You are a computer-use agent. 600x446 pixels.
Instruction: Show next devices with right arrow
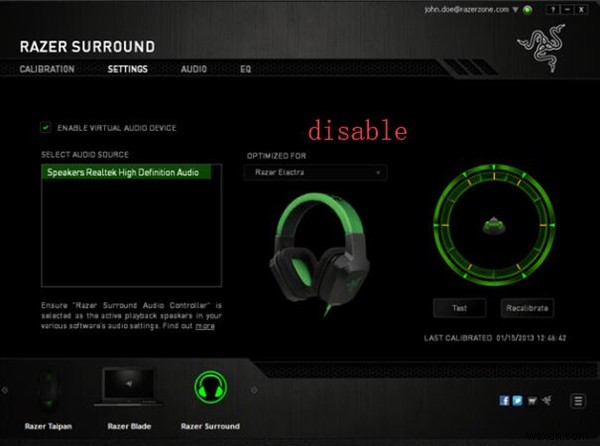pos(254,390)
